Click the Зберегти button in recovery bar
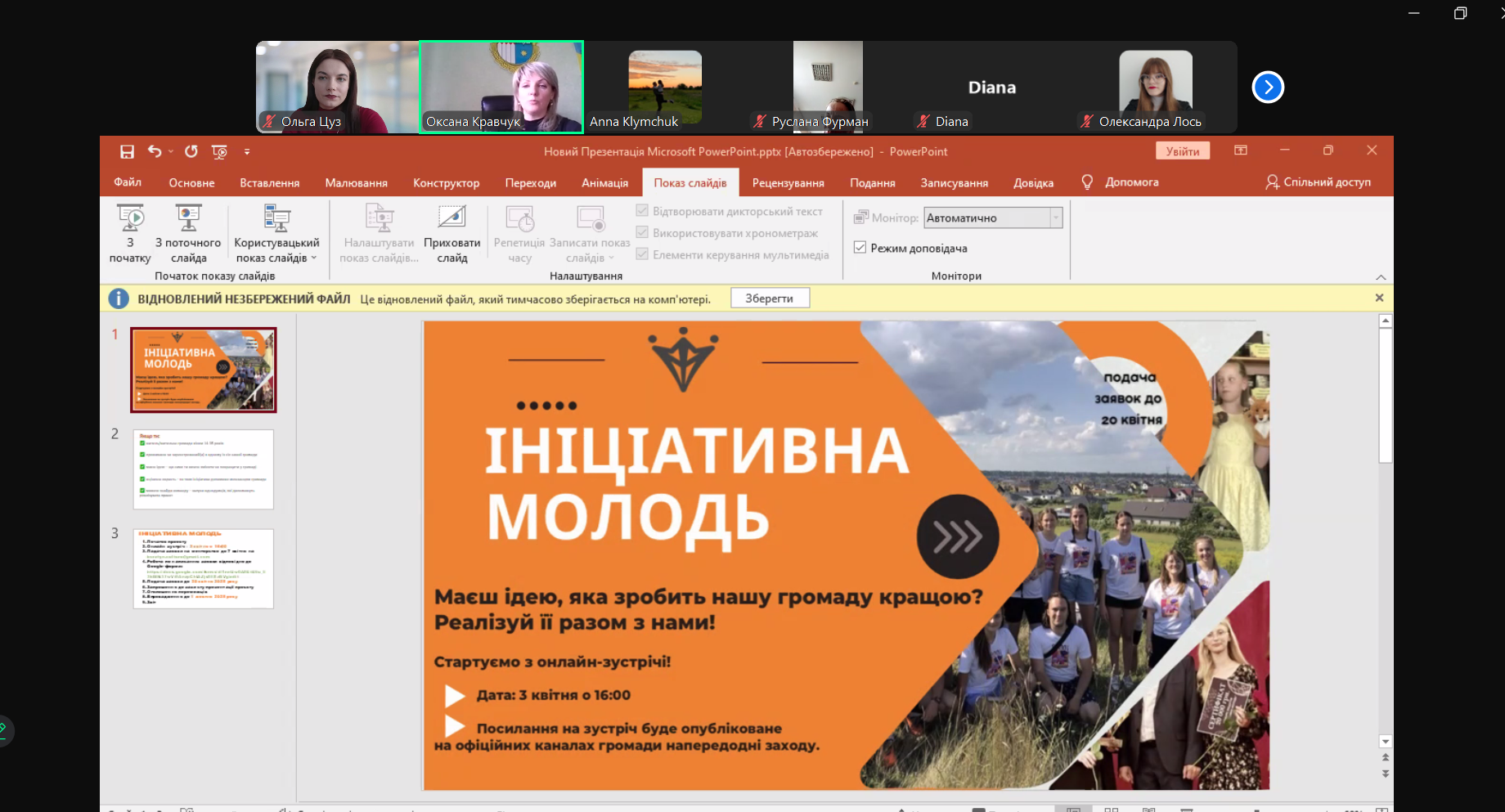The width and height of the screenshot is (1505, 812). pyautogui.click(x=769, y=298)
